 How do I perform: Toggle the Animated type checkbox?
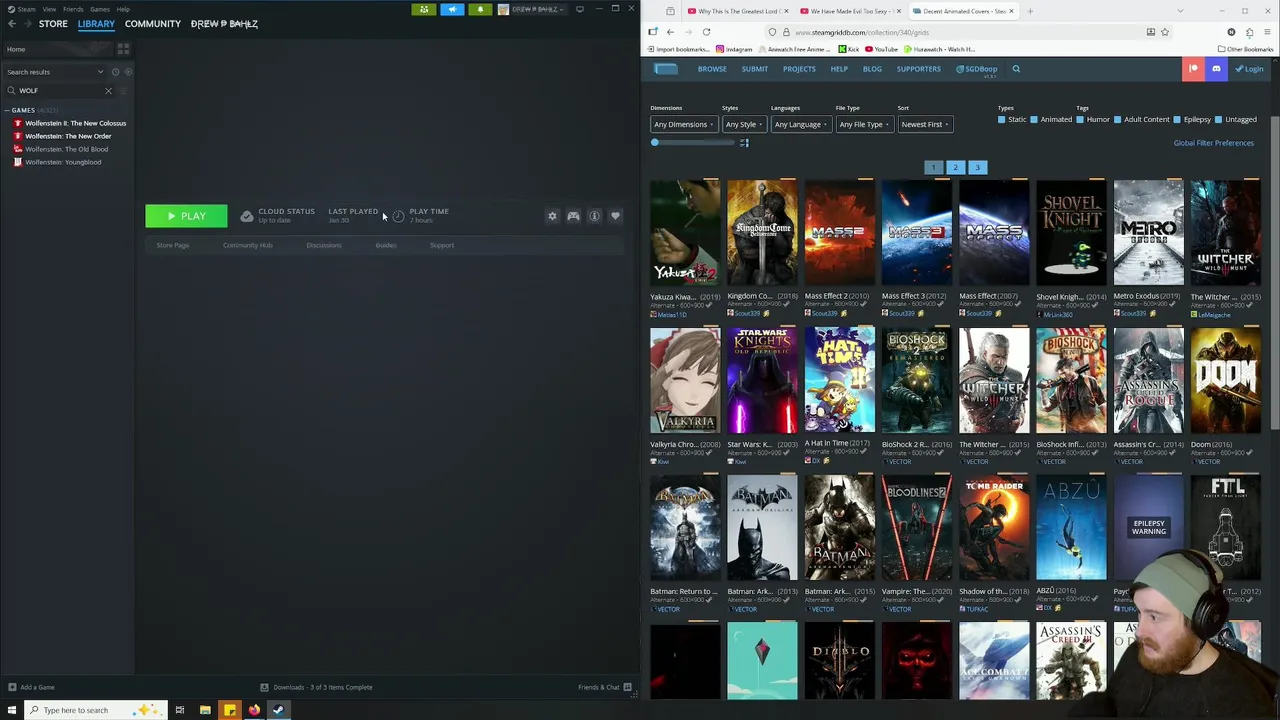coord(1034,120)
